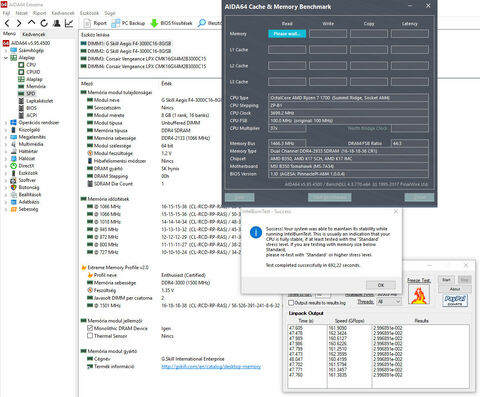Open the Riport menu
Image resolution: width=480 pixels, height=397 pixels.
40,13
